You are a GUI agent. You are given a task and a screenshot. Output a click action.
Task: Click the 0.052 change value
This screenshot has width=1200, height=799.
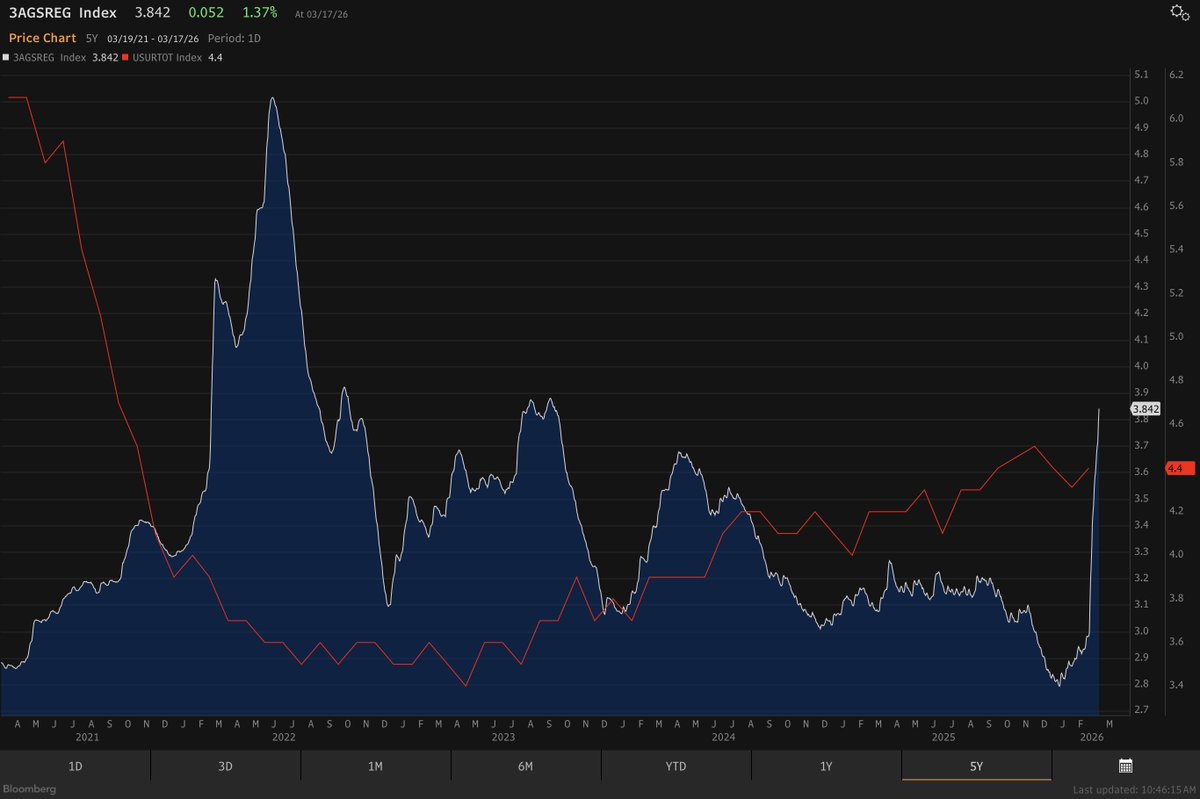coord(207,13)
